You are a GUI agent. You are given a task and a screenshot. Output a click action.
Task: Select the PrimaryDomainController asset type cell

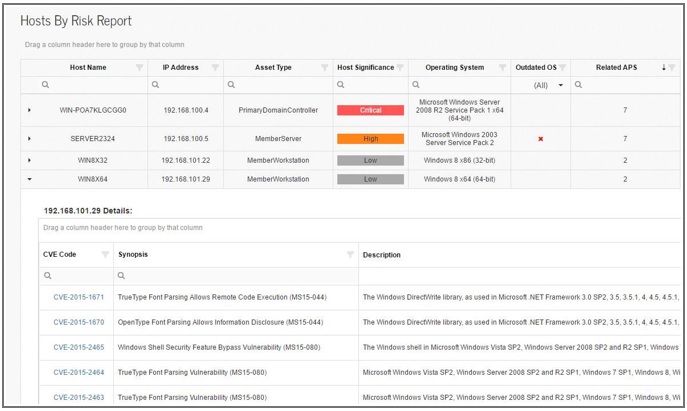[278, 110]
